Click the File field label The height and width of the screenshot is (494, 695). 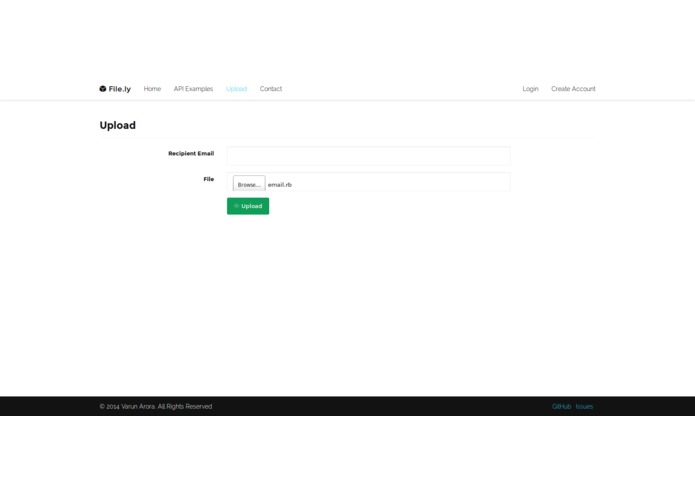209,179
